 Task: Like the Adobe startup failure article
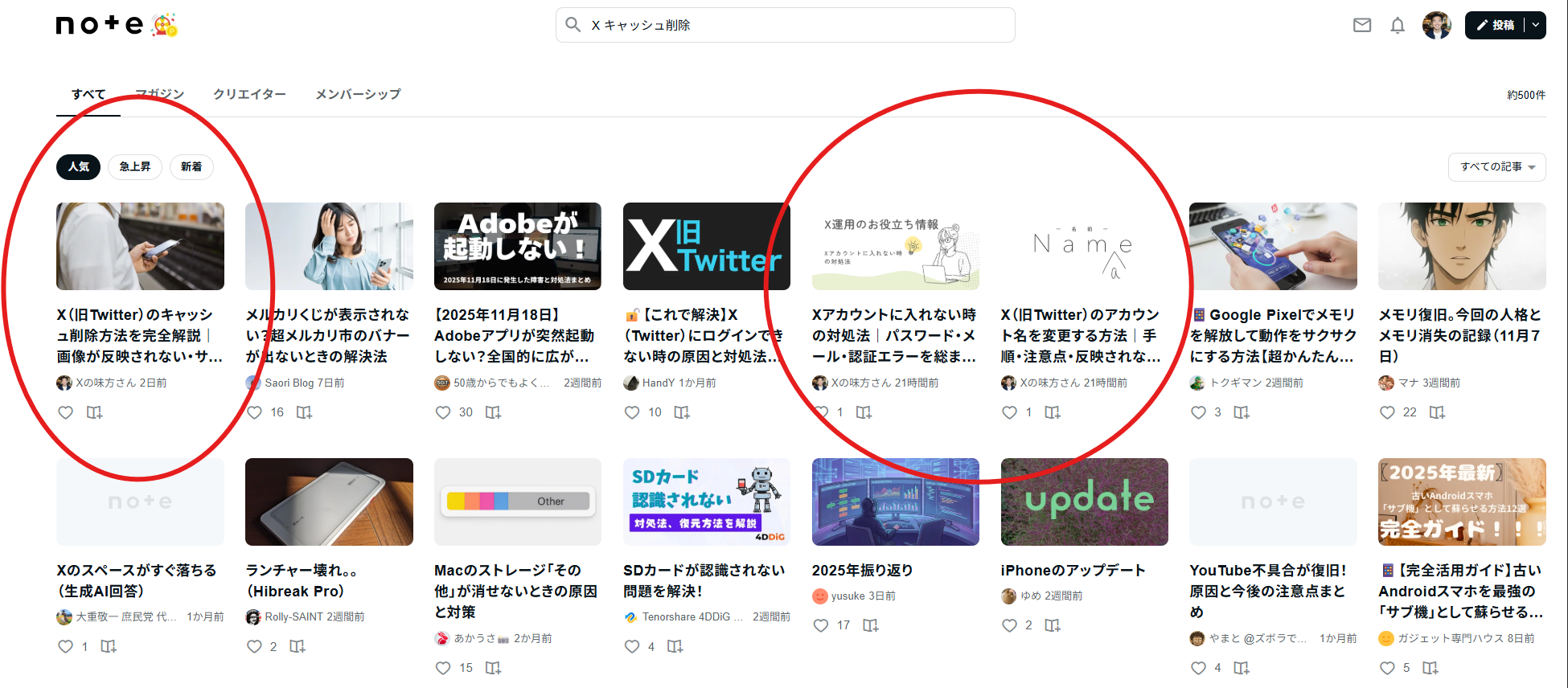(443, 412)
